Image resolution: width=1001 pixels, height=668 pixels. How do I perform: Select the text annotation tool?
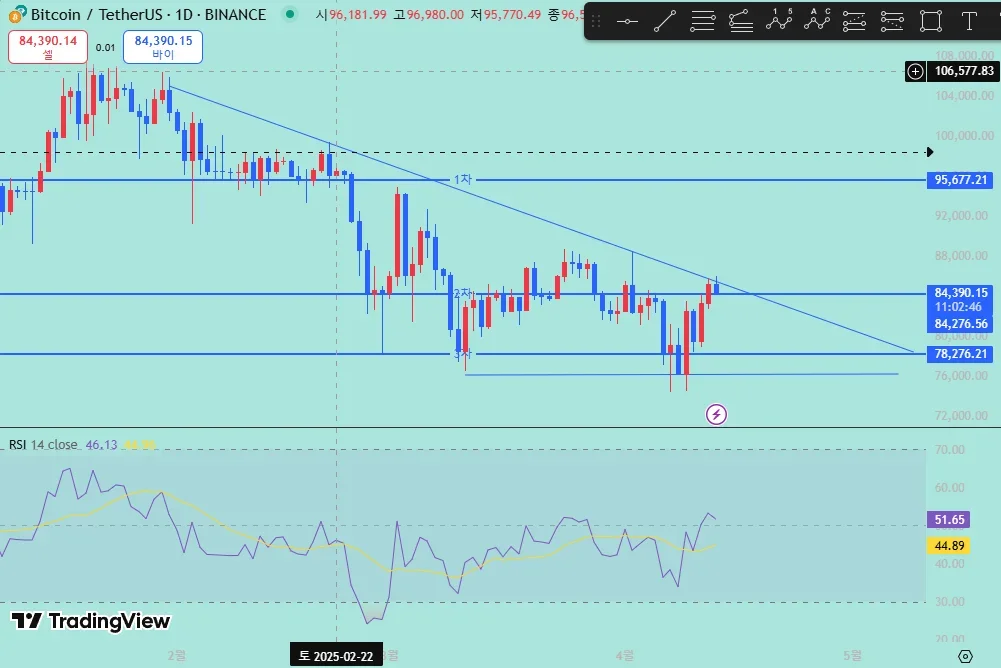(x=969, y=22)
